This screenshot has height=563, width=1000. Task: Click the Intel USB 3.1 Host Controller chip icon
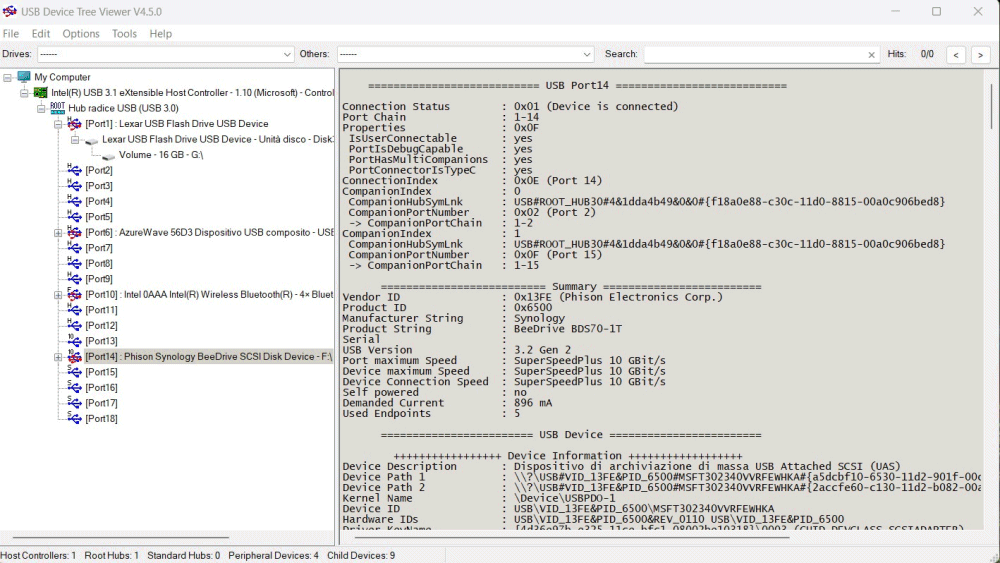41,92
